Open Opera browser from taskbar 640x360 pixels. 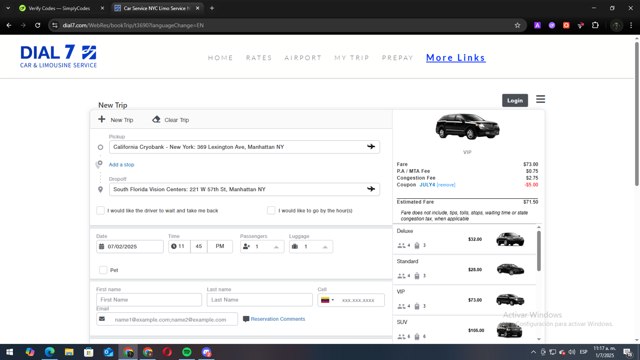167,352
